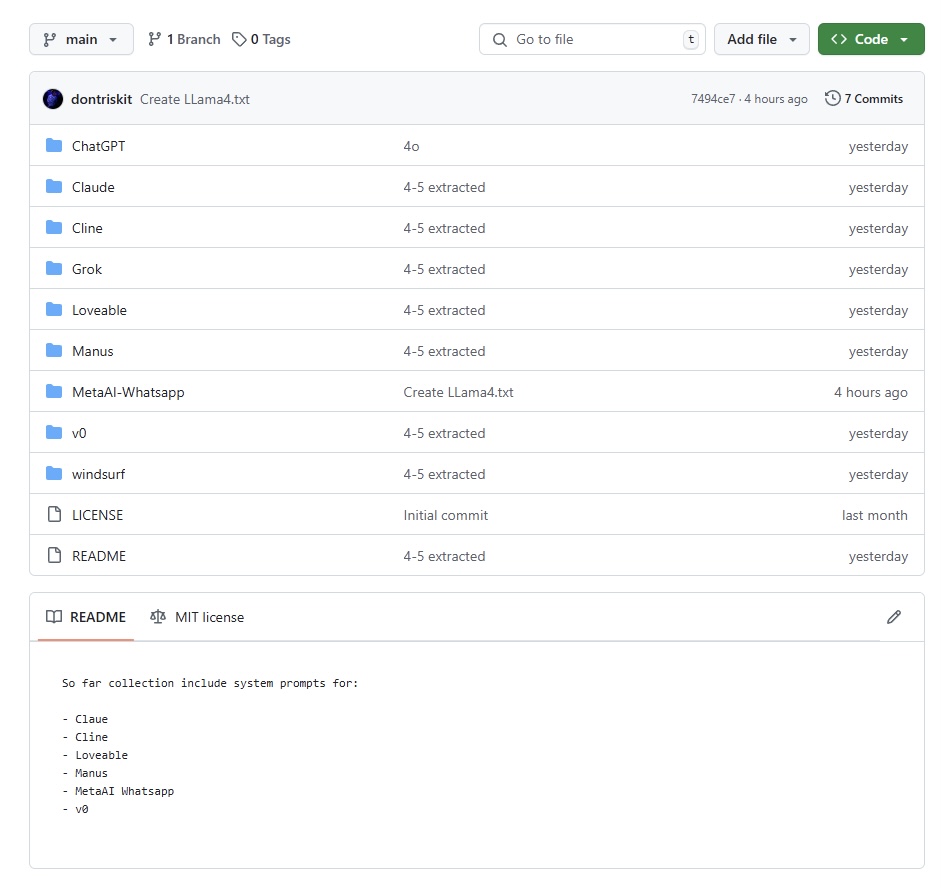Focus the Go to file search field
The height and width of the screenshot is (888, 942).
(592, 39)
